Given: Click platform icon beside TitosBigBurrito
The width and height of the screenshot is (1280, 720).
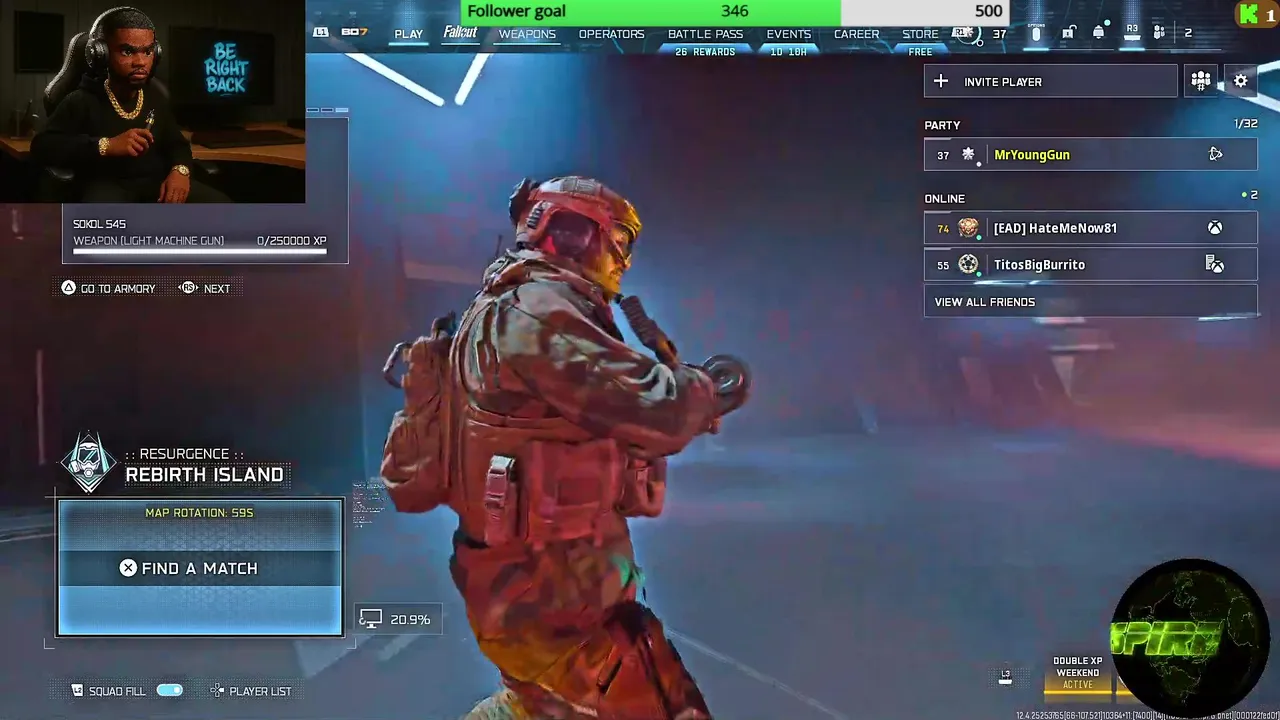Looking at the screenshot, I should tap(1214, 265).
